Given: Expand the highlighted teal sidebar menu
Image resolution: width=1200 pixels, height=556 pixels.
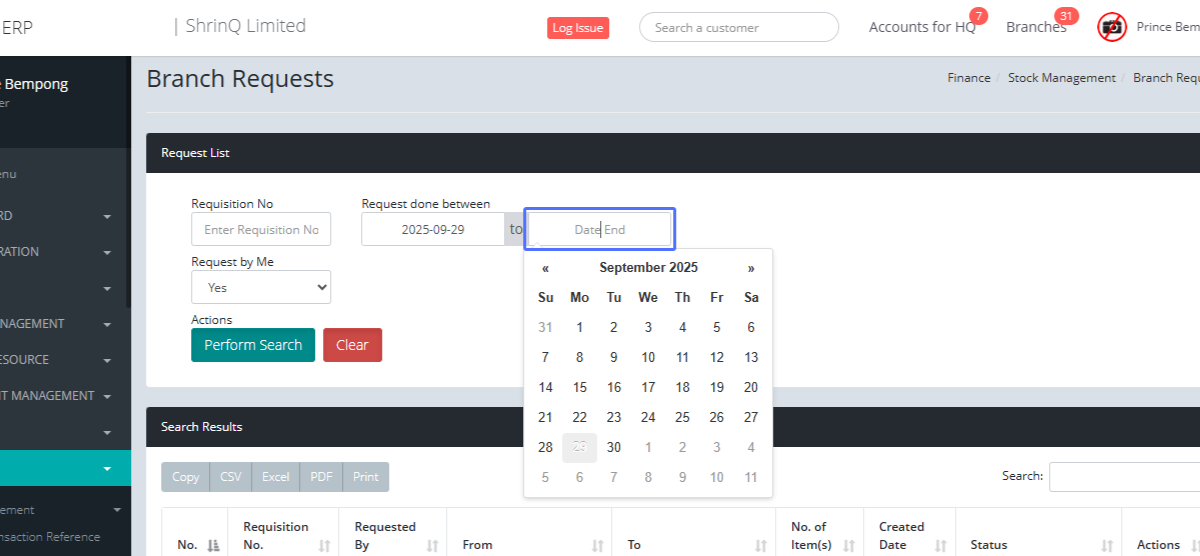Looking at the screenshot, I should (x=106, y=468).
